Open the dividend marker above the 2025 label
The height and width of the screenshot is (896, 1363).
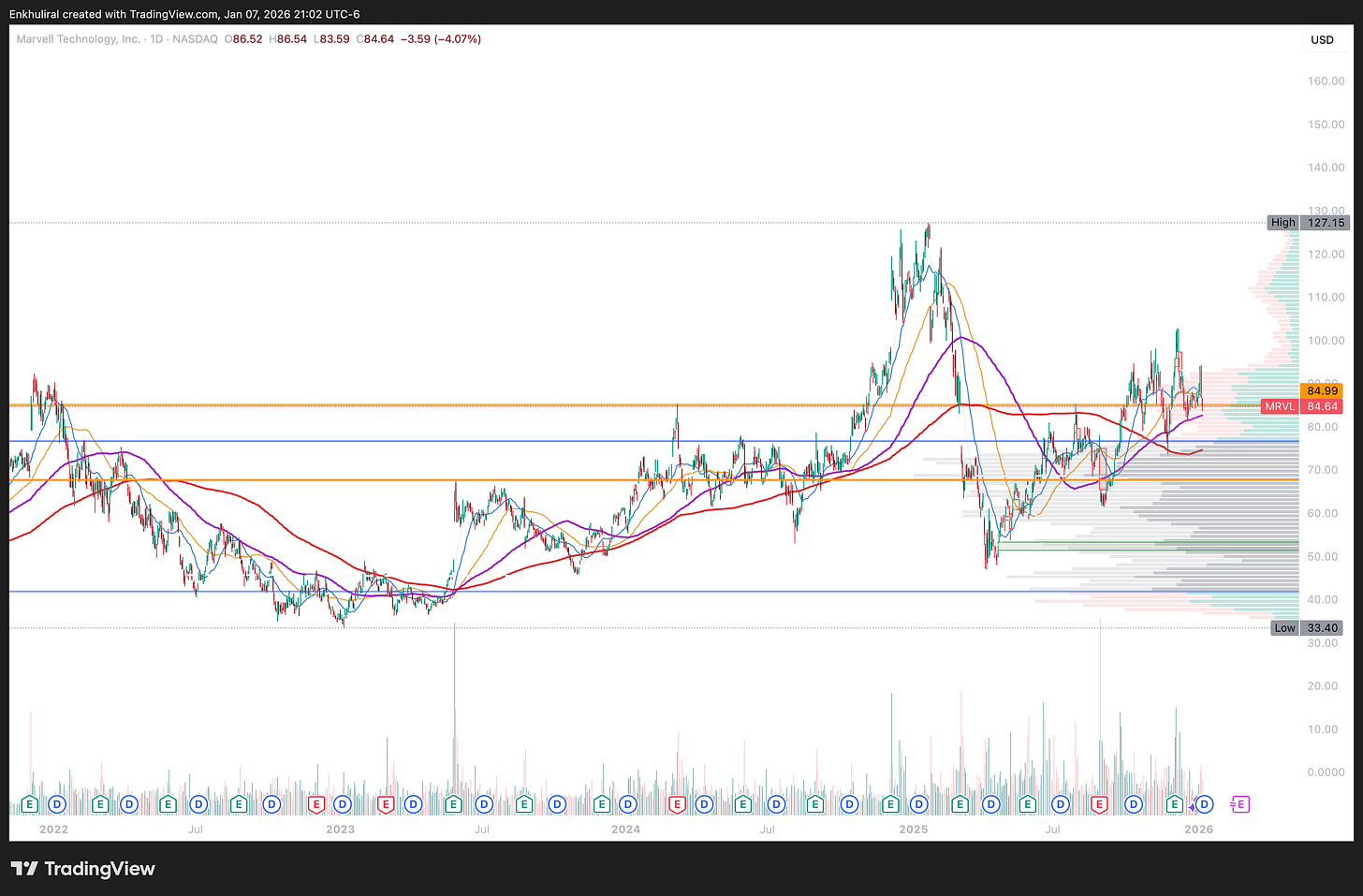click(x=919, y=804)
